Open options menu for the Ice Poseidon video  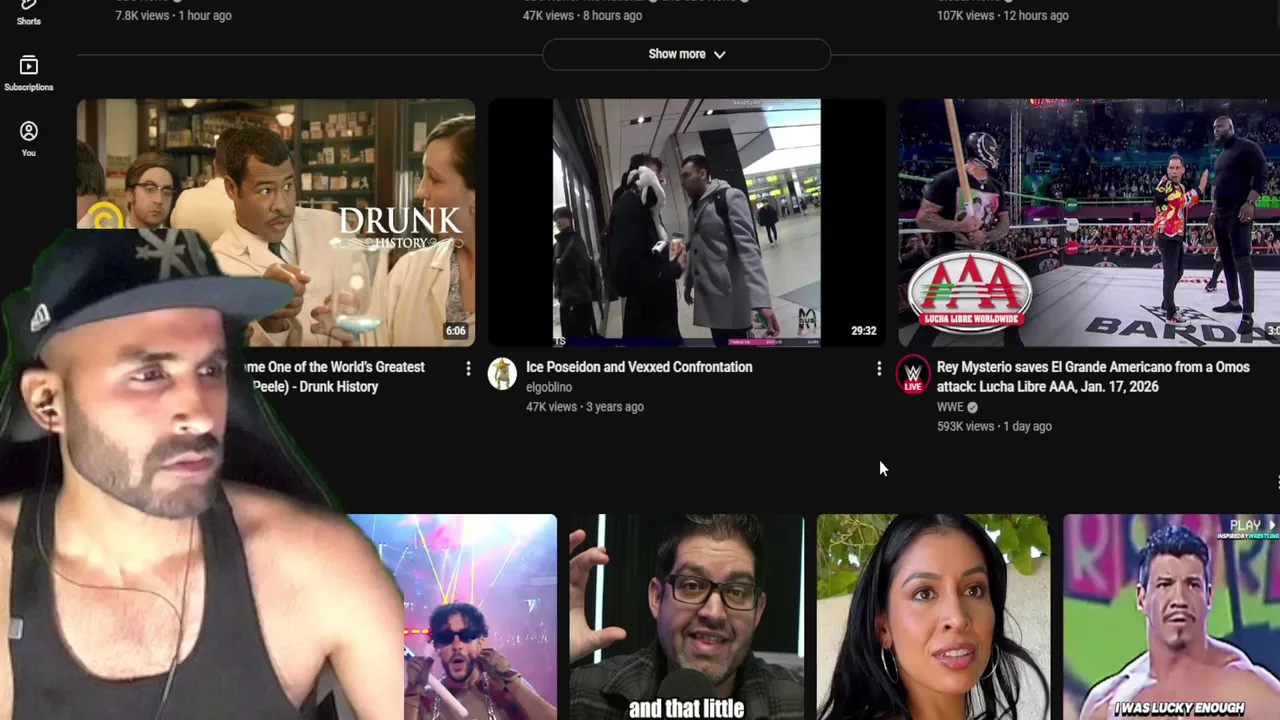(x=879, y=369)
